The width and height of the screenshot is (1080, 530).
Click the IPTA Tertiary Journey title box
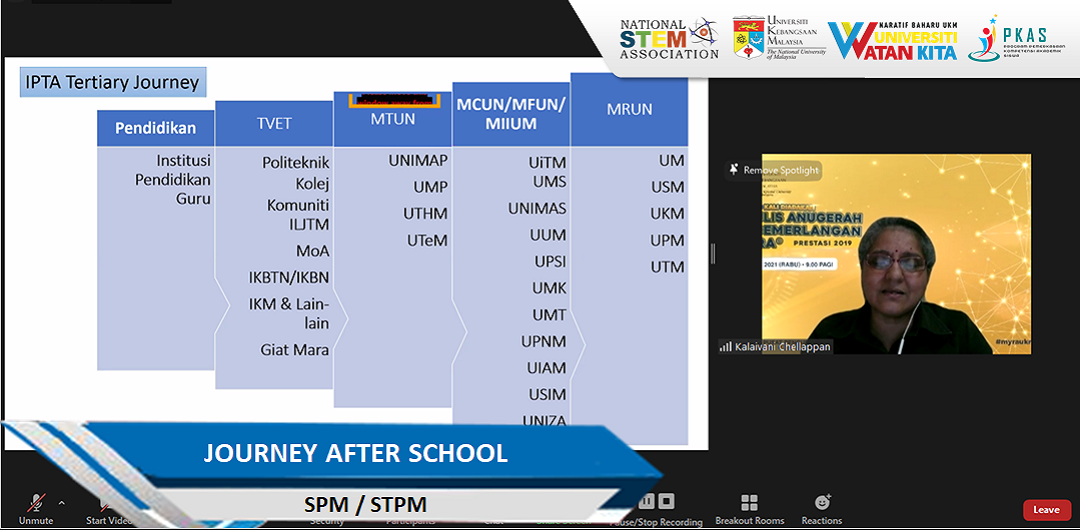(x=113, y=82)
